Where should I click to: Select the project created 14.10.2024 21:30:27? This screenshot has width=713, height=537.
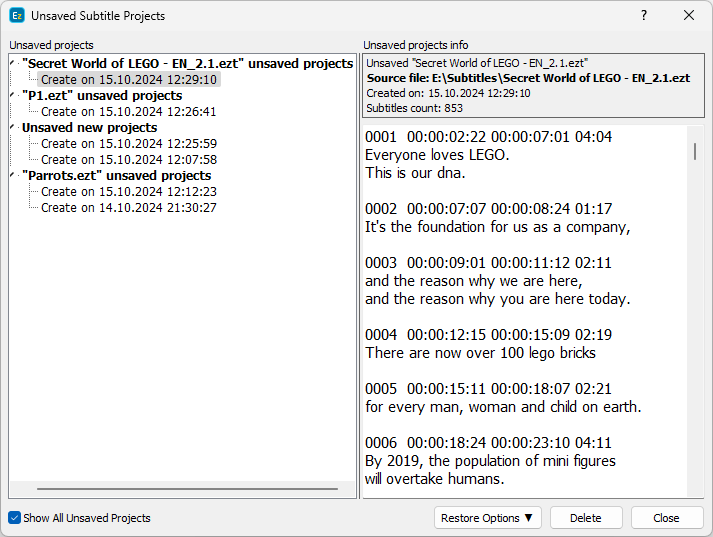click(x=128, y=208)
